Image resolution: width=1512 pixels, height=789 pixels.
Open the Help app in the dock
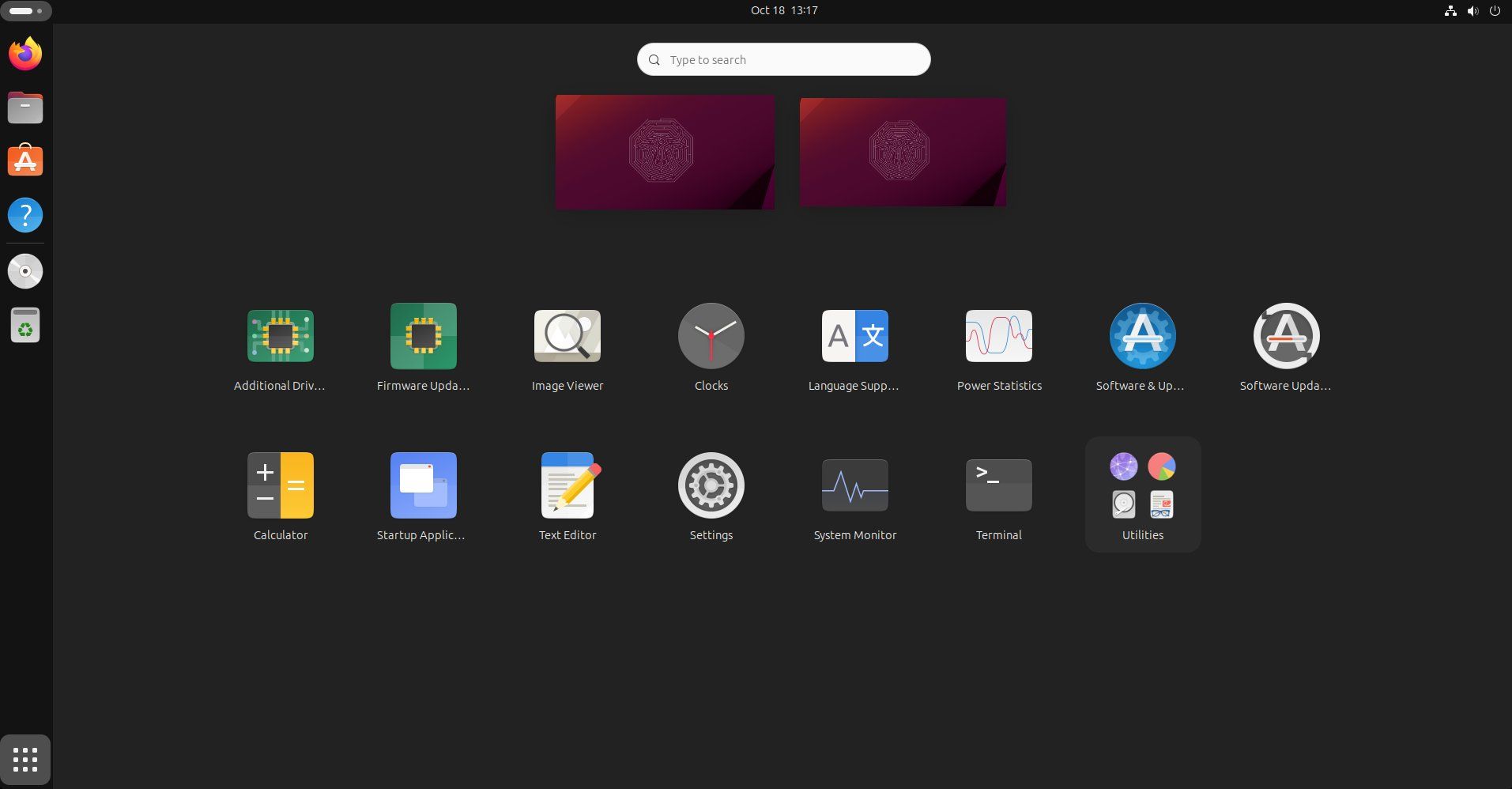tap(25, 214)
